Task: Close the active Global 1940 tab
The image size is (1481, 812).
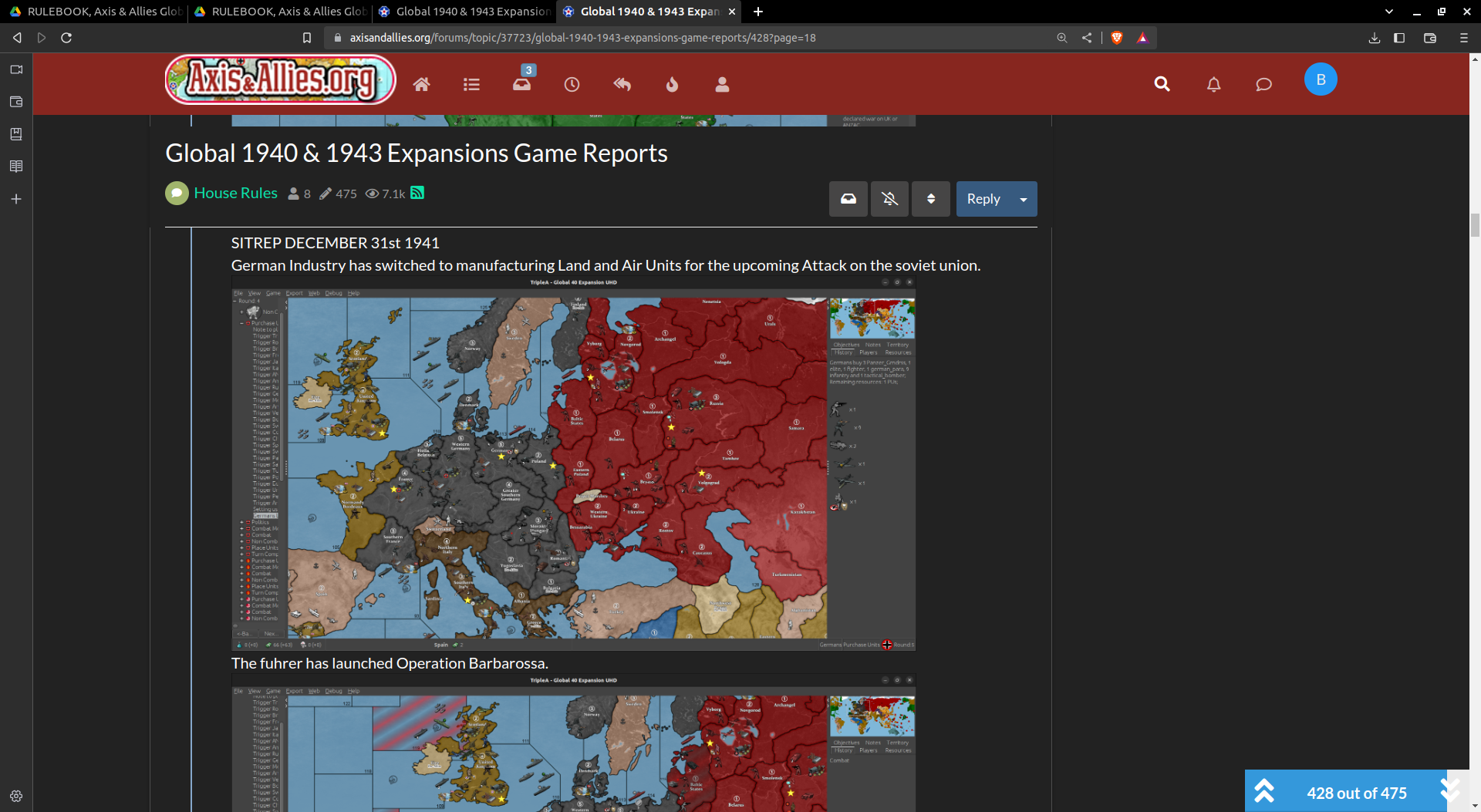Action: click(732, 12)
